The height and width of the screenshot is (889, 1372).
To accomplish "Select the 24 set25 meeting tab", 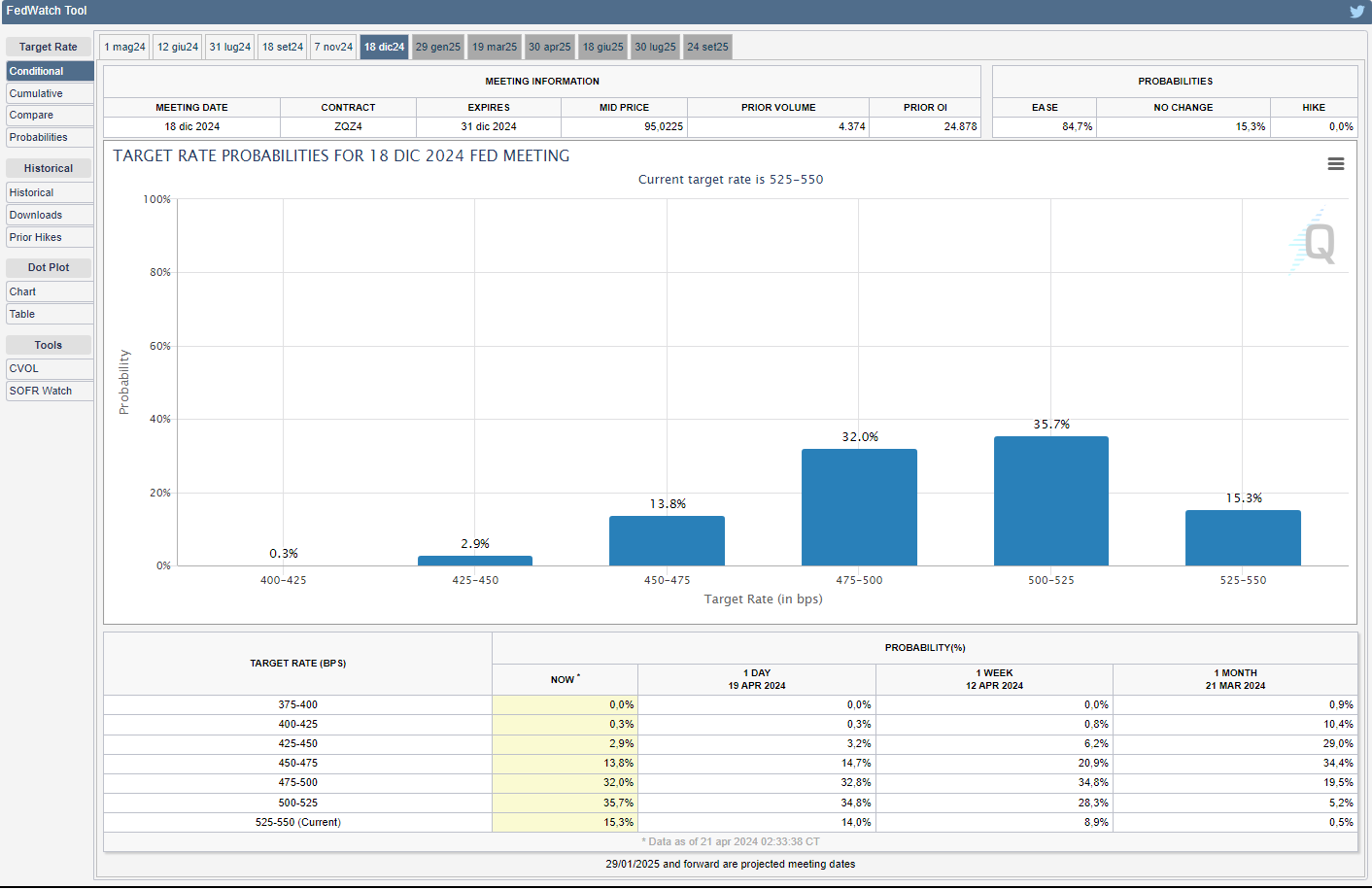I will coord(707,47).
